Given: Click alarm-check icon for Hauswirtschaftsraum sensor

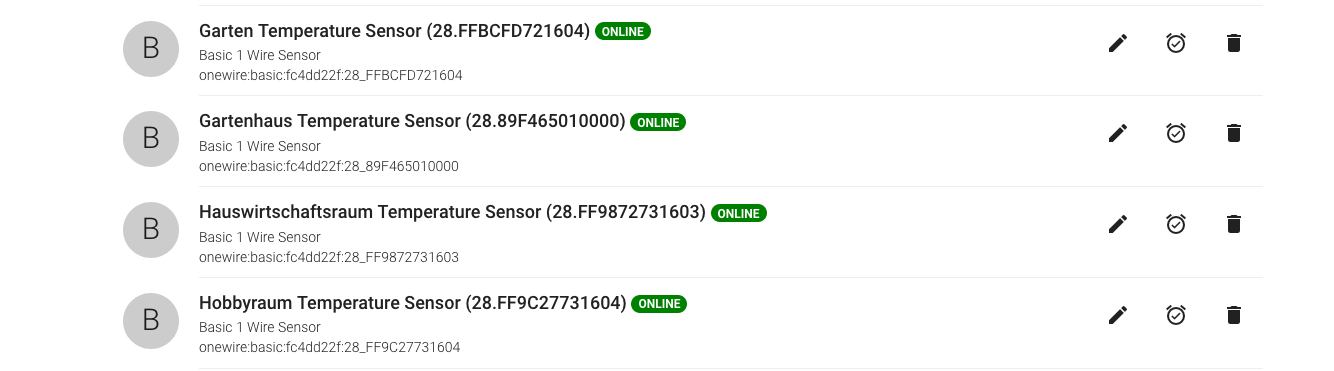Looking at the screenshot, I should tap(1176, 224).
